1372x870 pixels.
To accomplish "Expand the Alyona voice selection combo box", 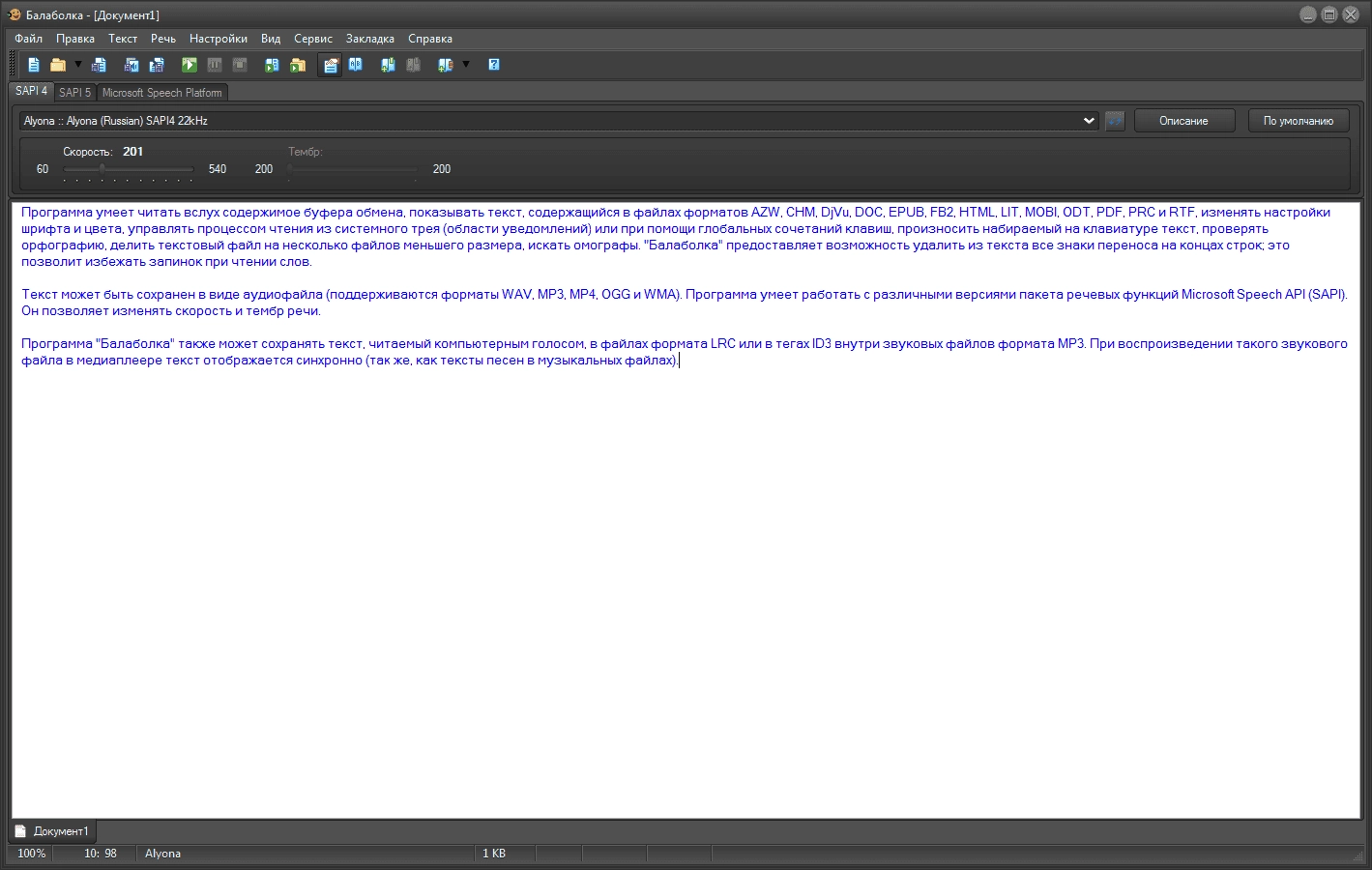I will (x=559, y=121).
